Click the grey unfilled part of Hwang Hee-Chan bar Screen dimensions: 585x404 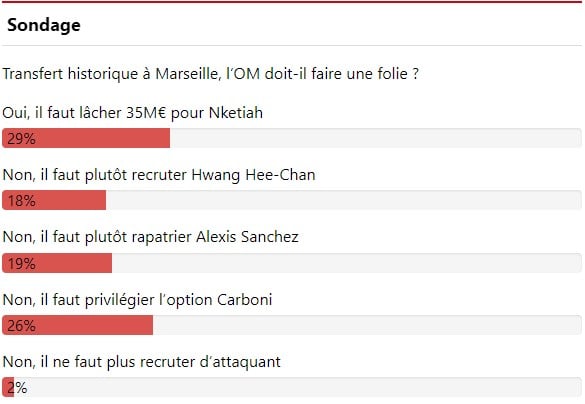point(344,200)
